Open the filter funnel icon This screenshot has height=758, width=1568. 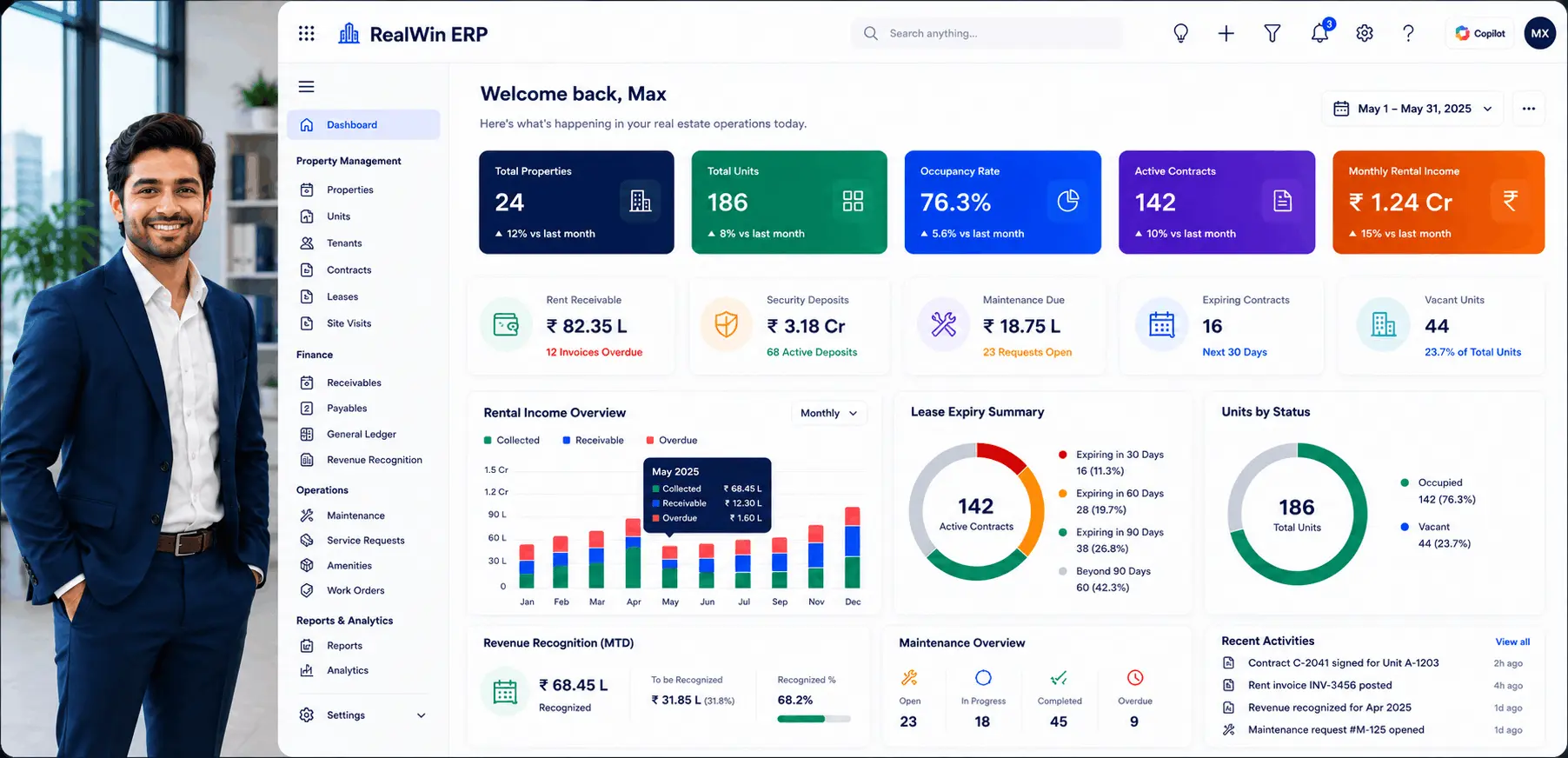tap(1272, 33)
